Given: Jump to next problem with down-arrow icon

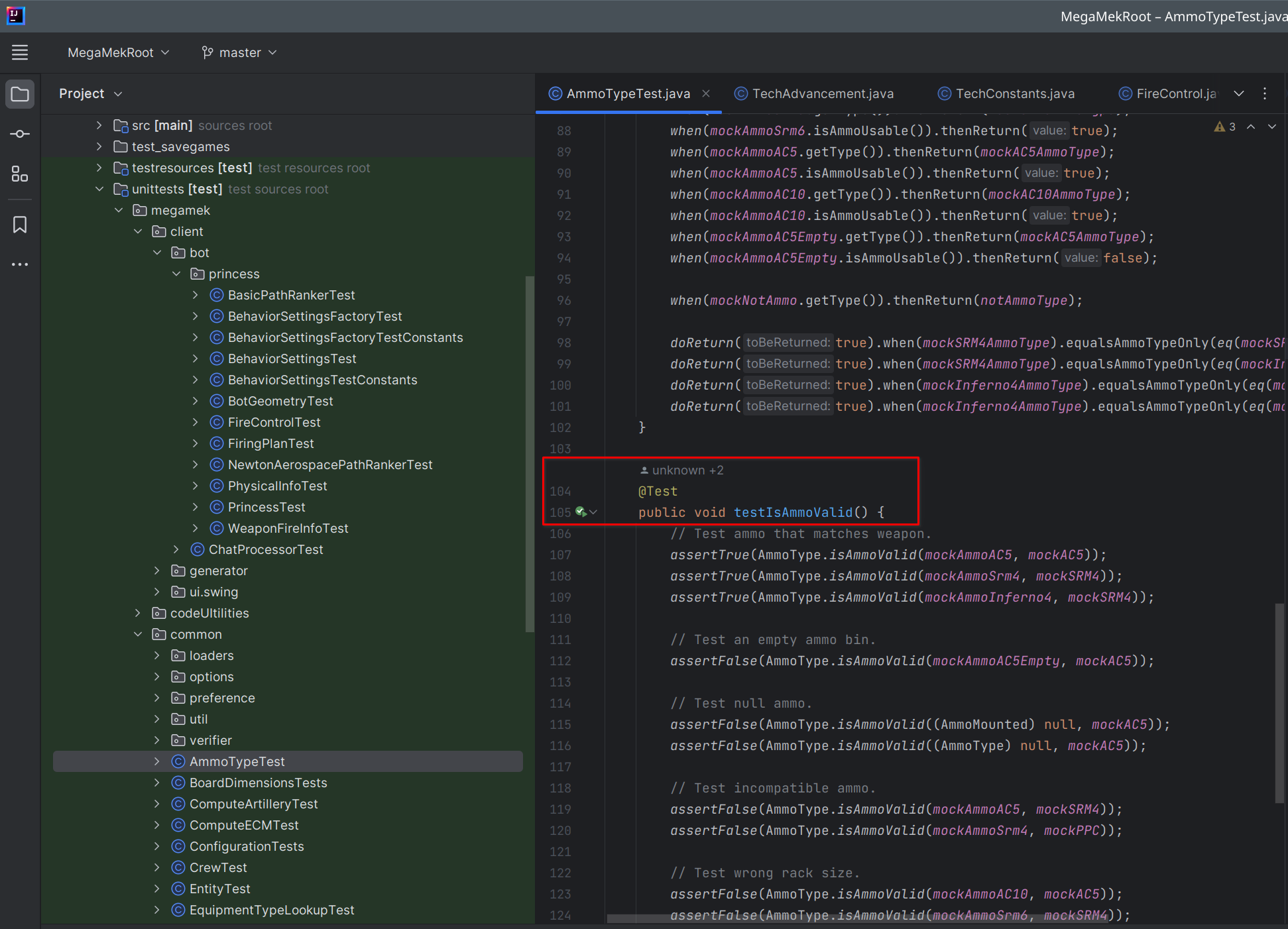Looking at the screenshot, I should [1271, 127].
